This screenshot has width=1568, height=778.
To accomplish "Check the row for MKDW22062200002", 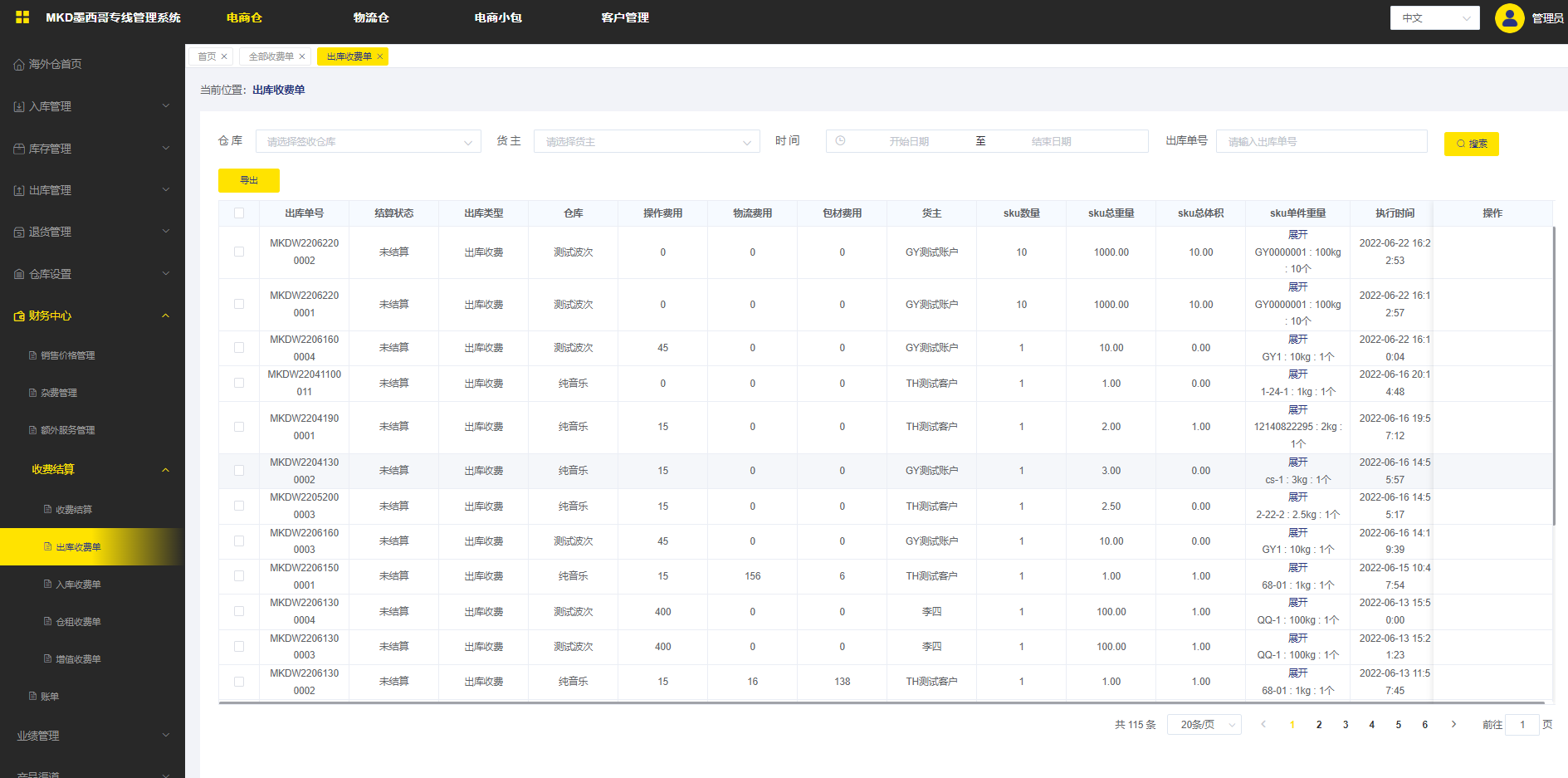I will point(239,252).
